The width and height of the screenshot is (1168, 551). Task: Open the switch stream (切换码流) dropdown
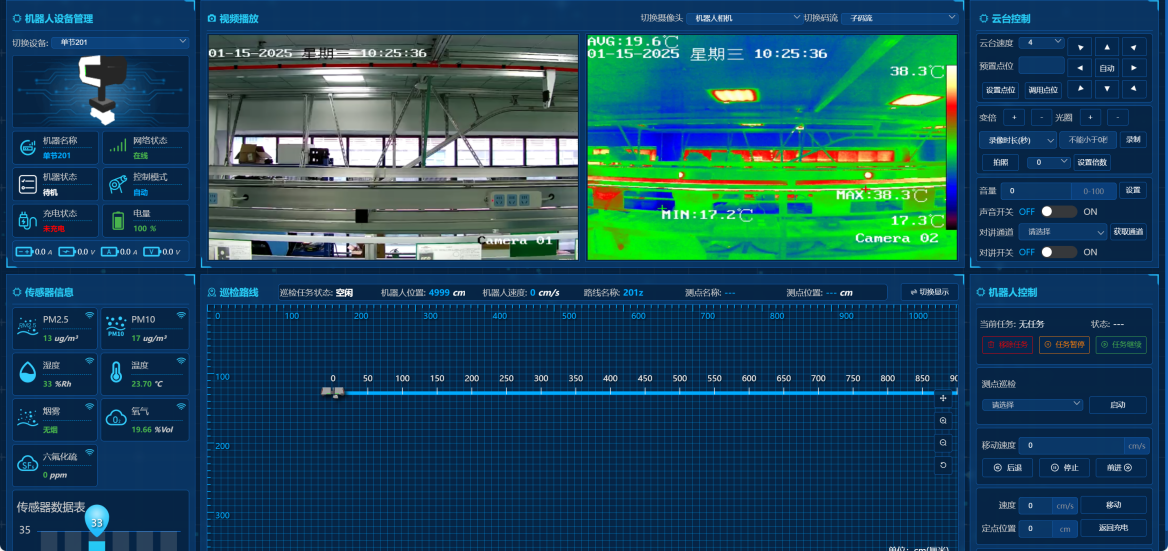899,18
